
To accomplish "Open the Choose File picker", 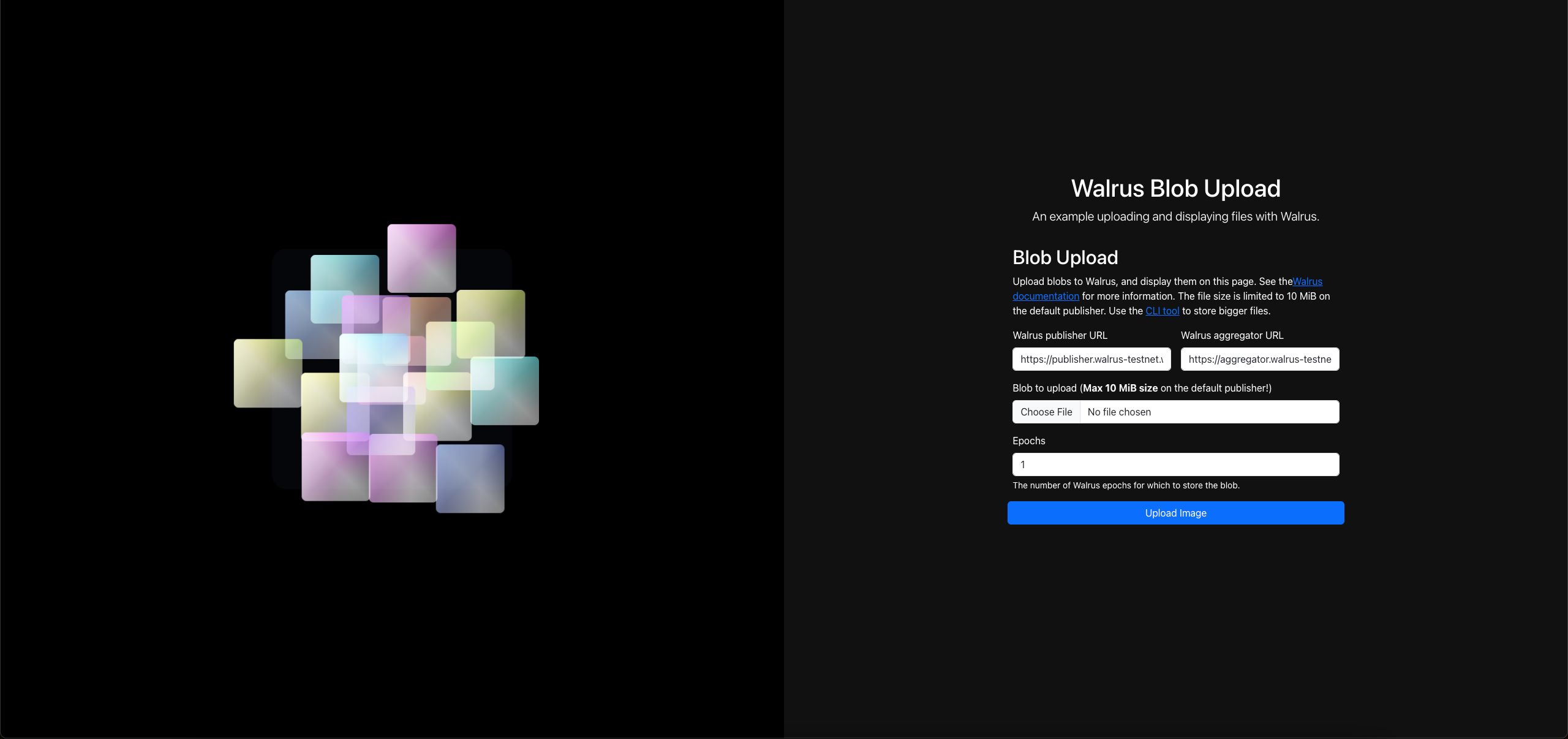I will [x=1046, y=412].
